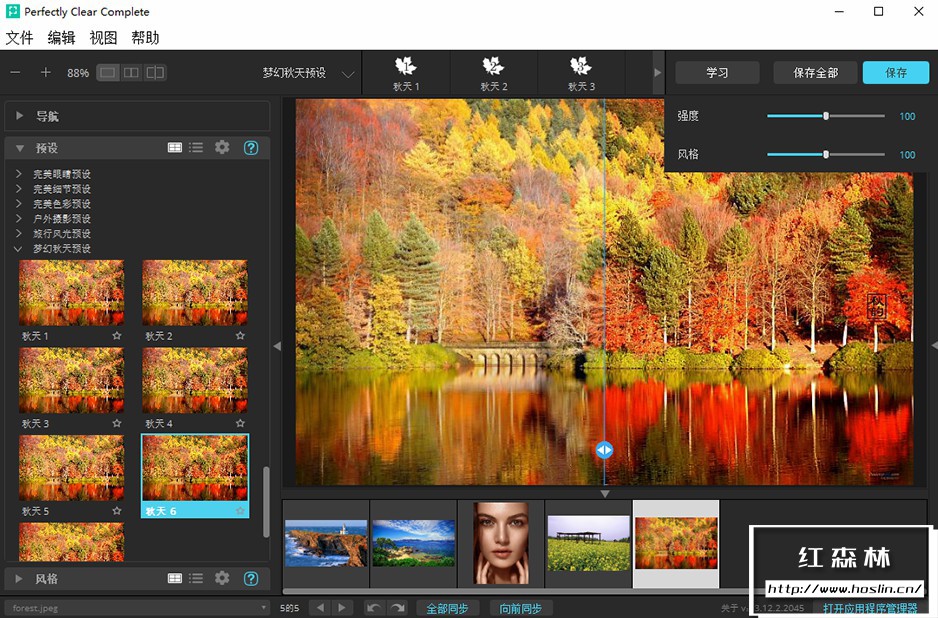Collapse the left panel with arrow
Viewport: 938px width, 618px height.
(x=277, y=346)
